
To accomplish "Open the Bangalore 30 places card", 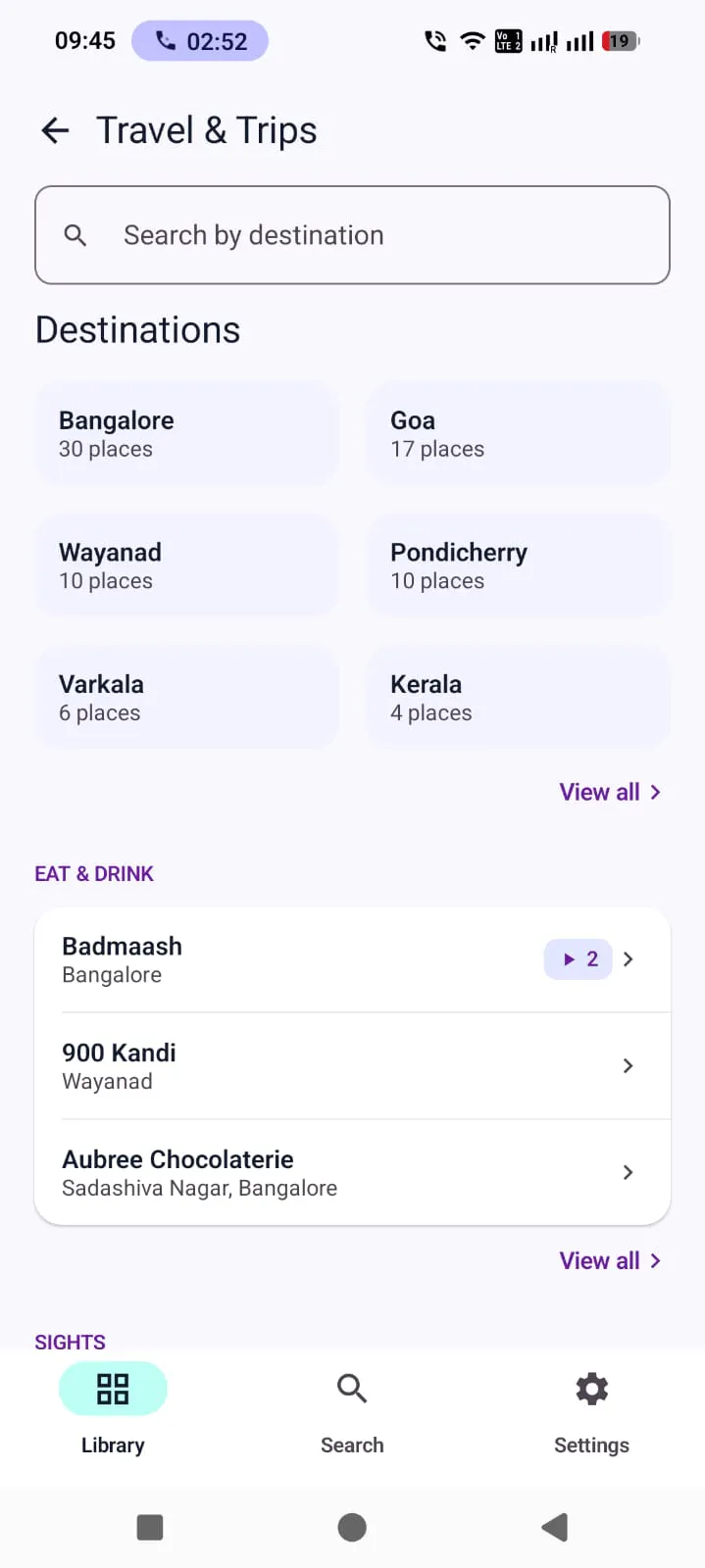I will [x=187, y=434].
